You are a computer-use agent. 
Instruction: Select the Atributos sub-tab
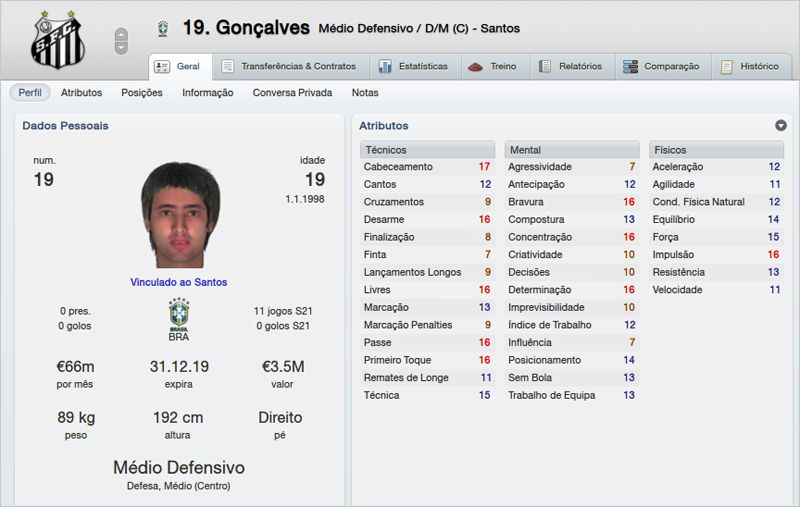(81, 93)
